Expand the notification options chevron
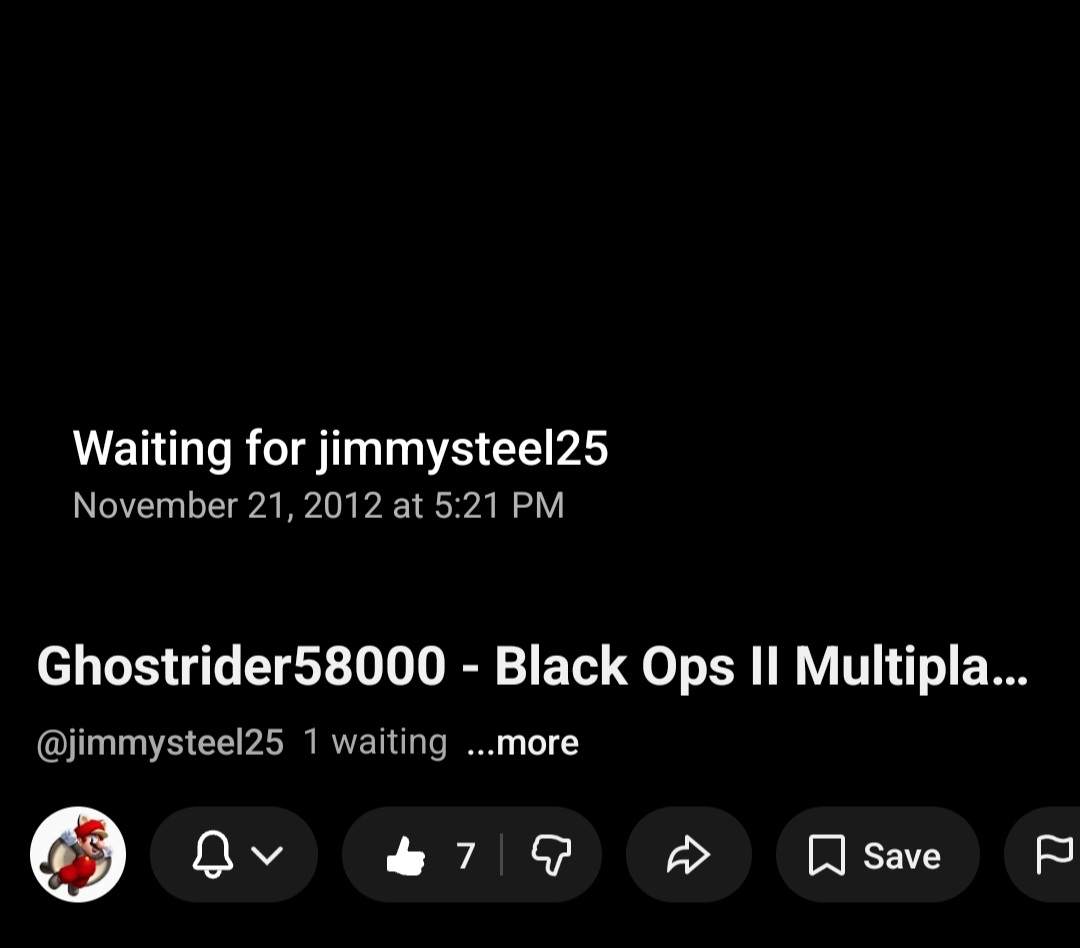 (267, 855)
